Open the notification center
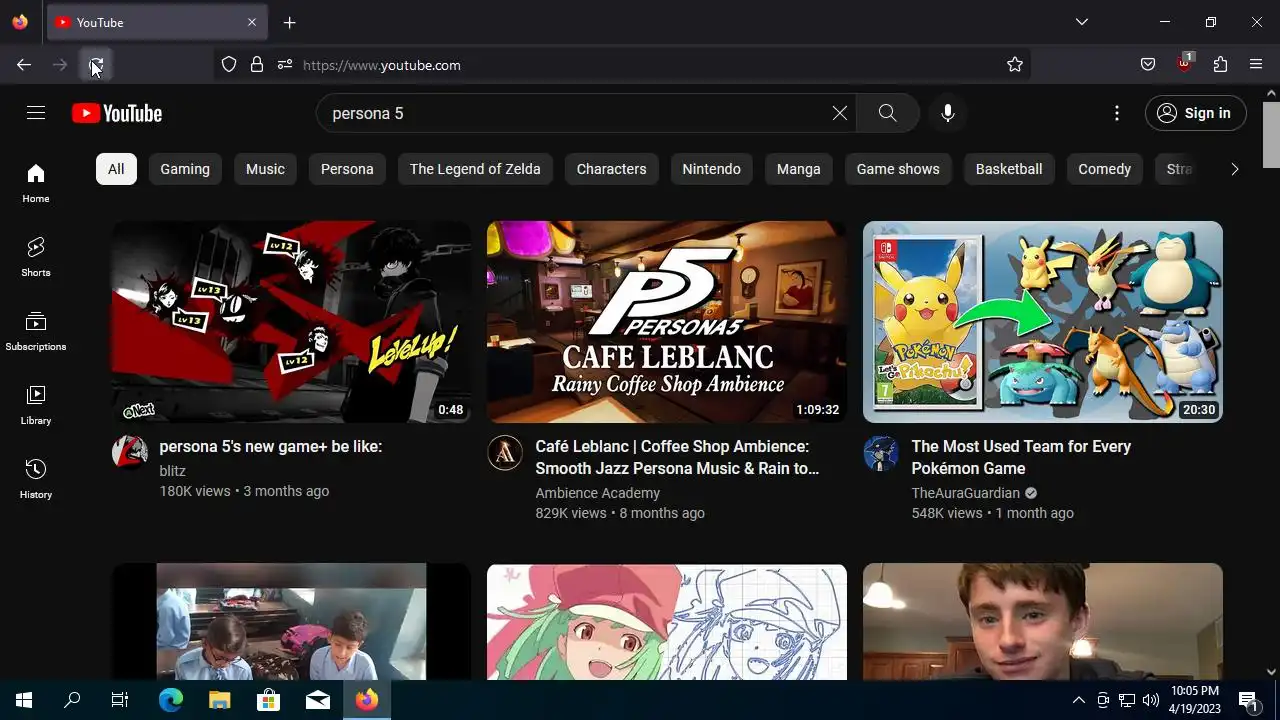Image resolution: width=1280 pixels, height=720 pixels. [1248, 700]
